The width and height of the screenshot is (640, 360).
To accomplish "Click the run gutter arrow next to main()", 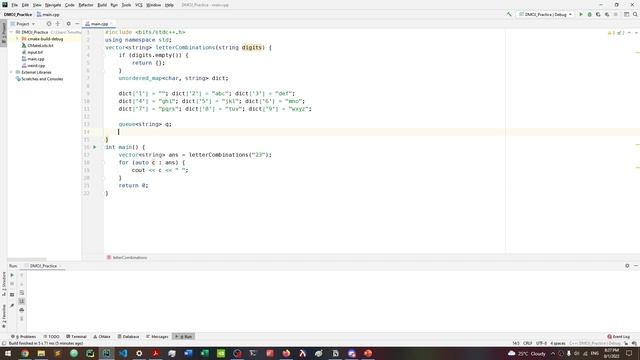I will click(95, 147).
